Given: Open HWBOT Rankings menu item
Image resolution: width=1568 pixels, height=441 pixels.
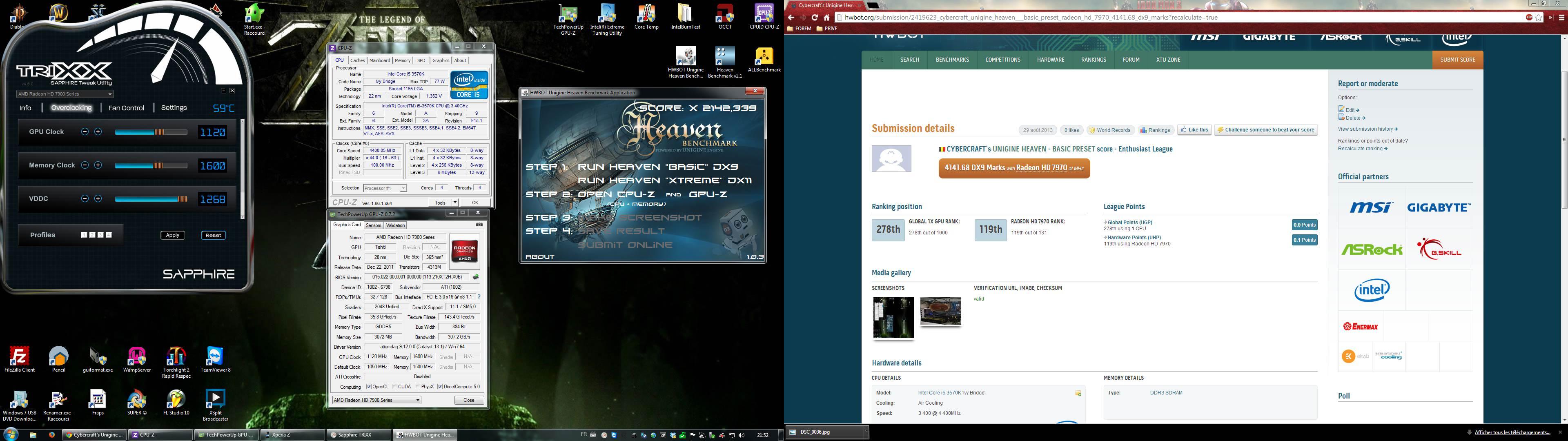Looking at the screenshot, I should coord(1094,60).
